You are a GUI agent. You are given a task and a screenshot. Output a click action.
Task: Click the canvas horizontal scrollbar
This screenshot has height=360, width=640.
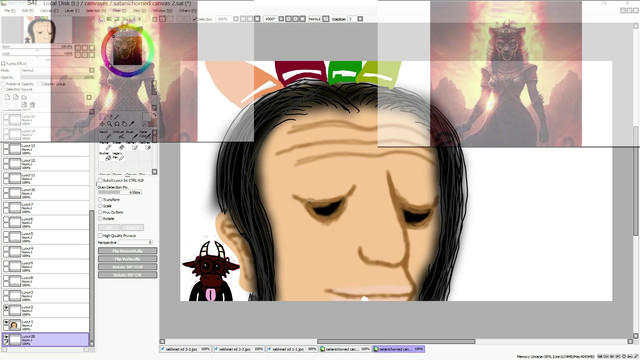(x=396, y=341)
